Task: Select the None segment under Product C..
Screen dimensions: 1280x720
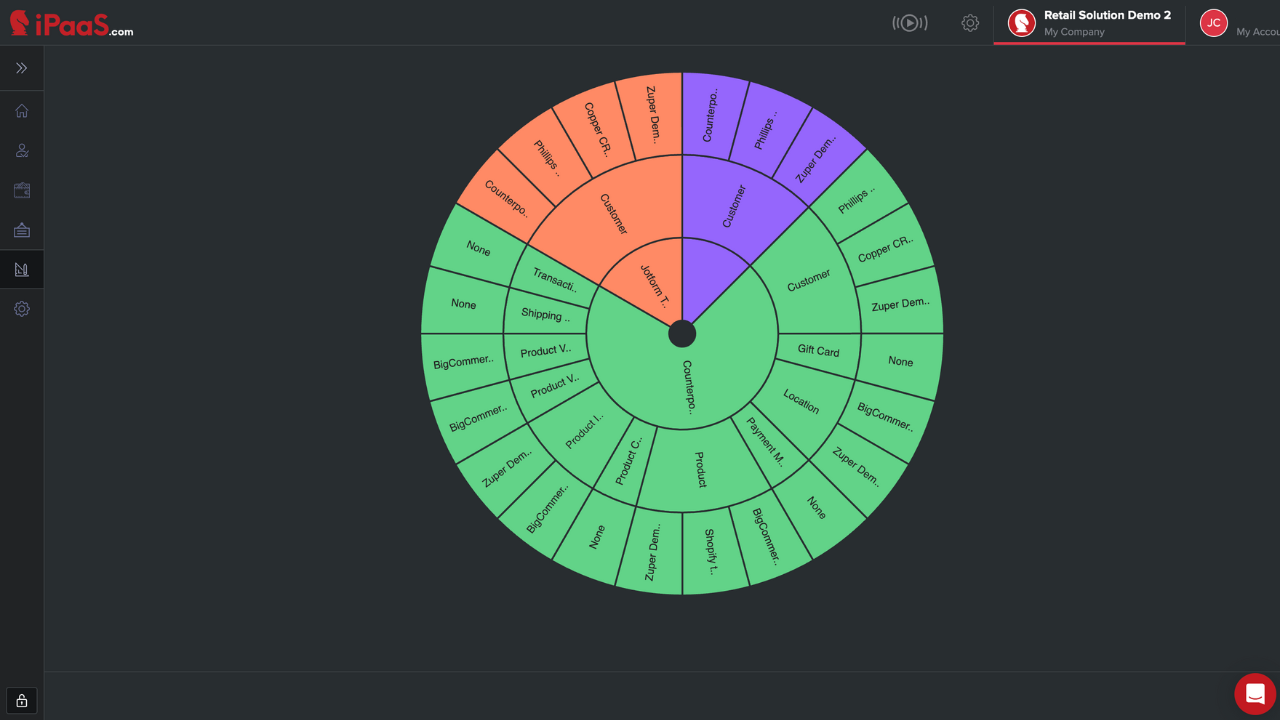Action: [x=597, y=536]
